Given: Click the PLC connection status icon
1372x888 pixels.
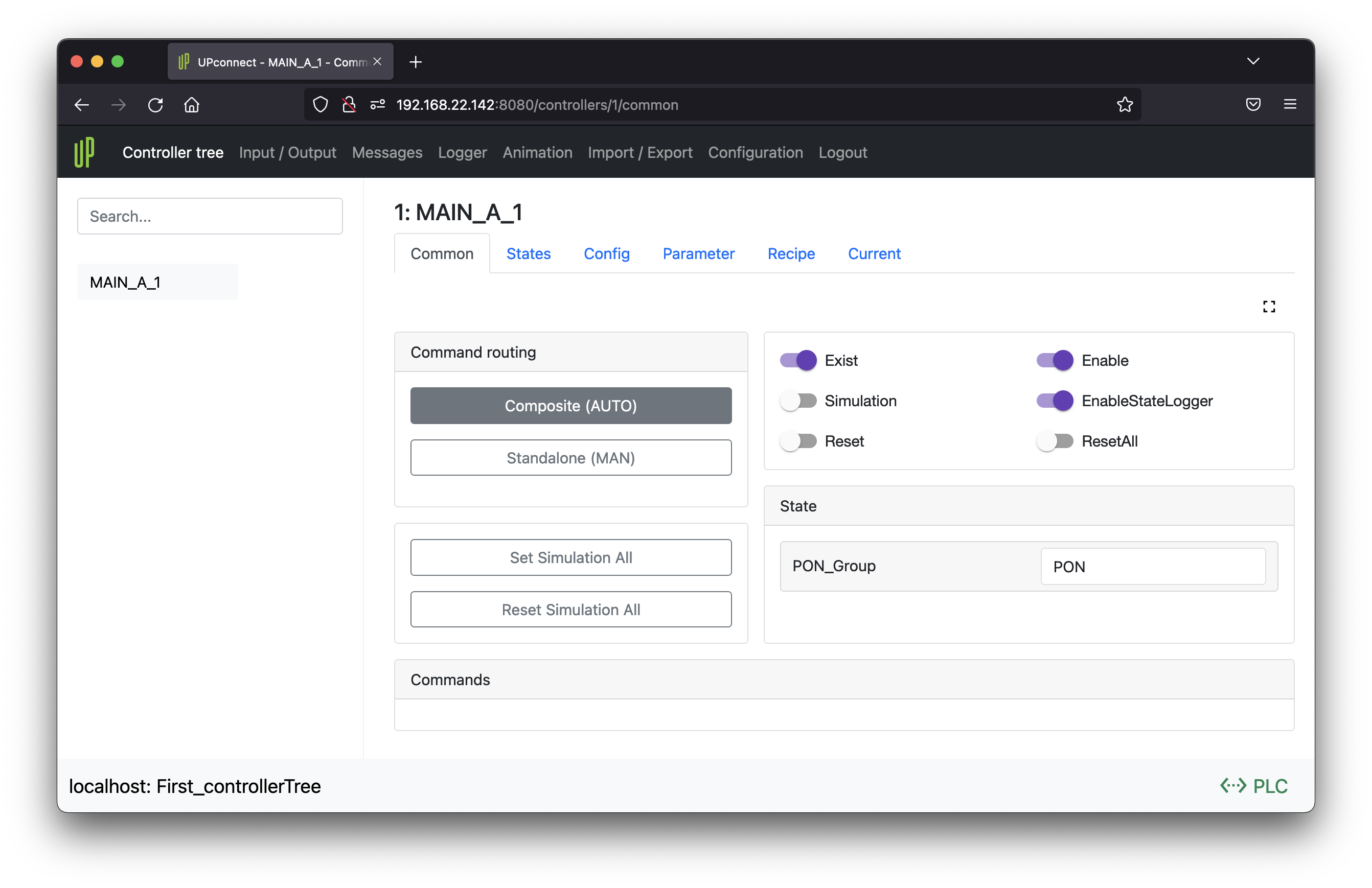Looking at the screenshot, I should click(1233, 785).
